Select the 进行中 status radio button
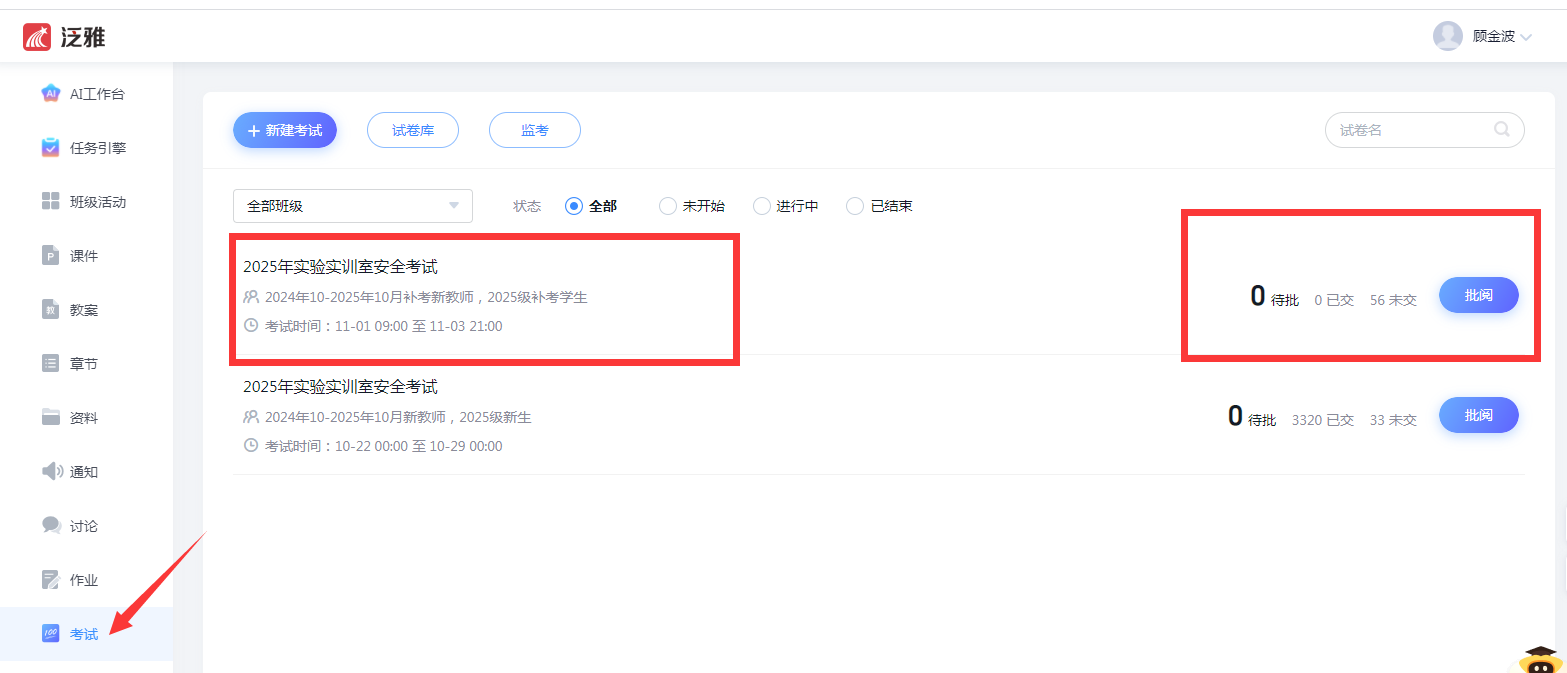The width and height of the screenshot is (1567, 673). point(762,206)
